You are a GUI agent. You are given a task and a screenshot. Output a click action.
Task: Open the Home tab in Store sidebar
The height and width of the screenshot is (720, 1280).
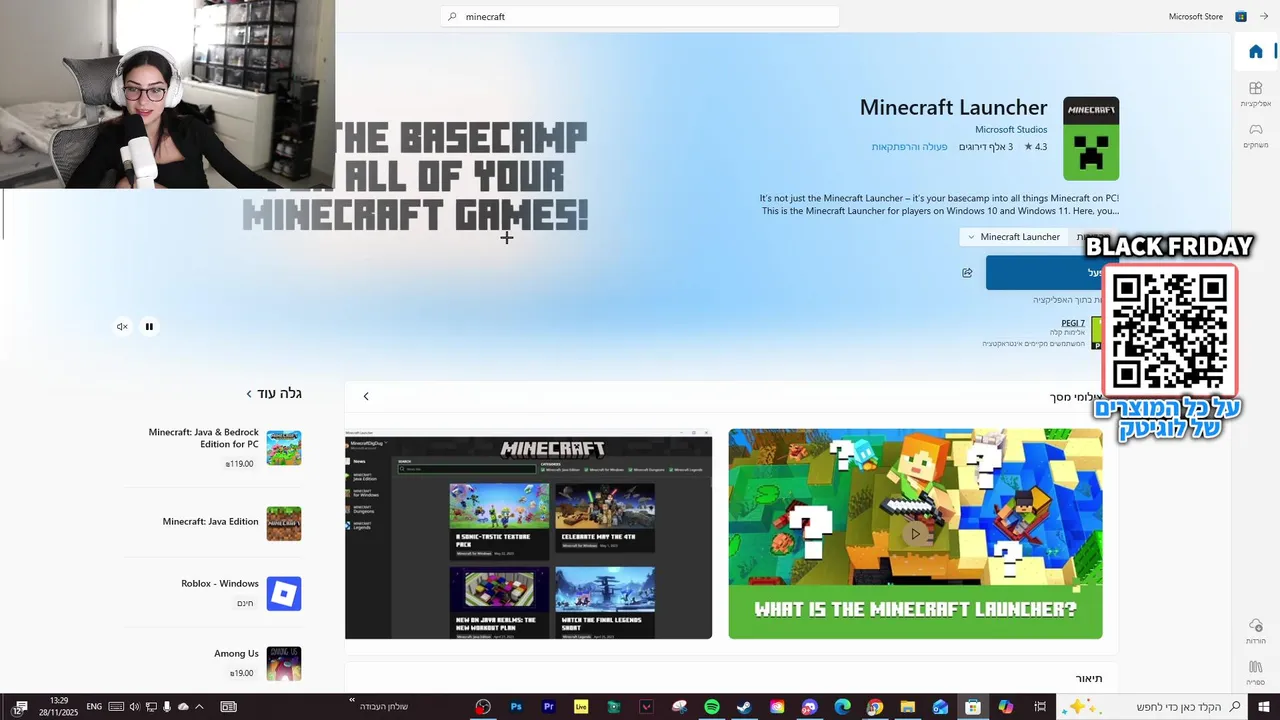1256,52
